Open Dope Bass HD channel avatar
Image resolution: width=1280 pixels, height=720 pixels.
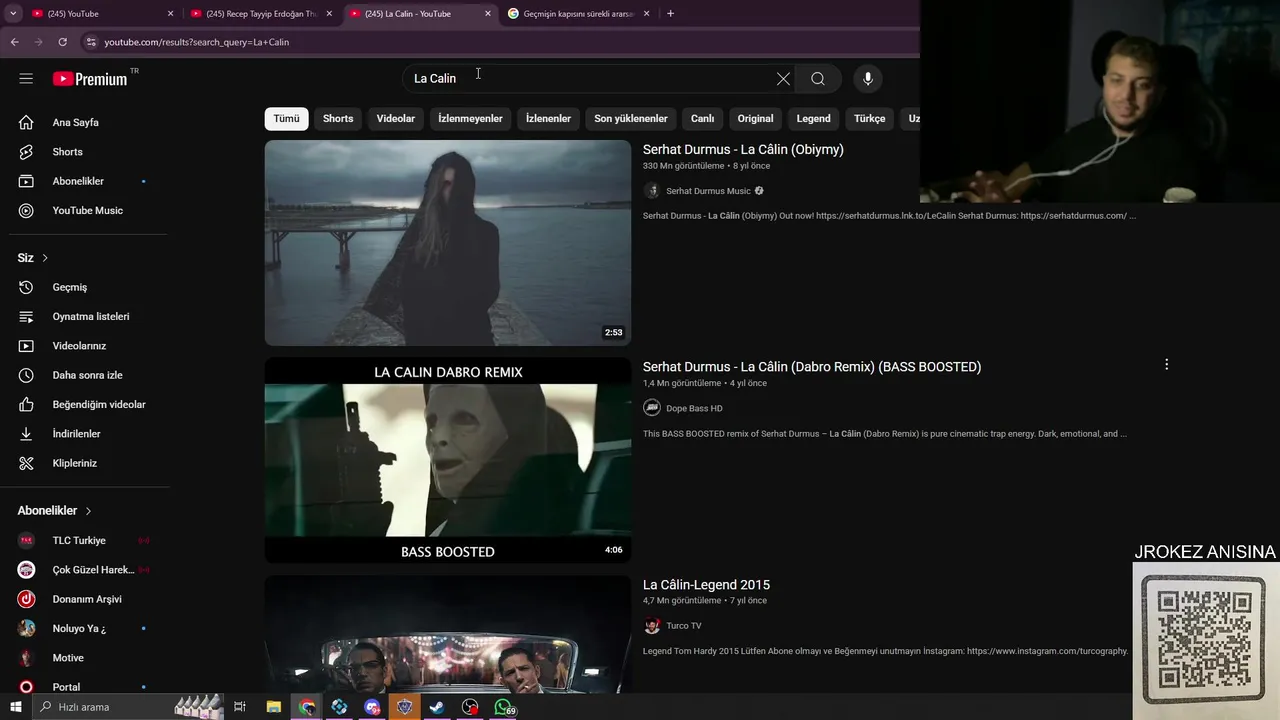tap(652, 408)
